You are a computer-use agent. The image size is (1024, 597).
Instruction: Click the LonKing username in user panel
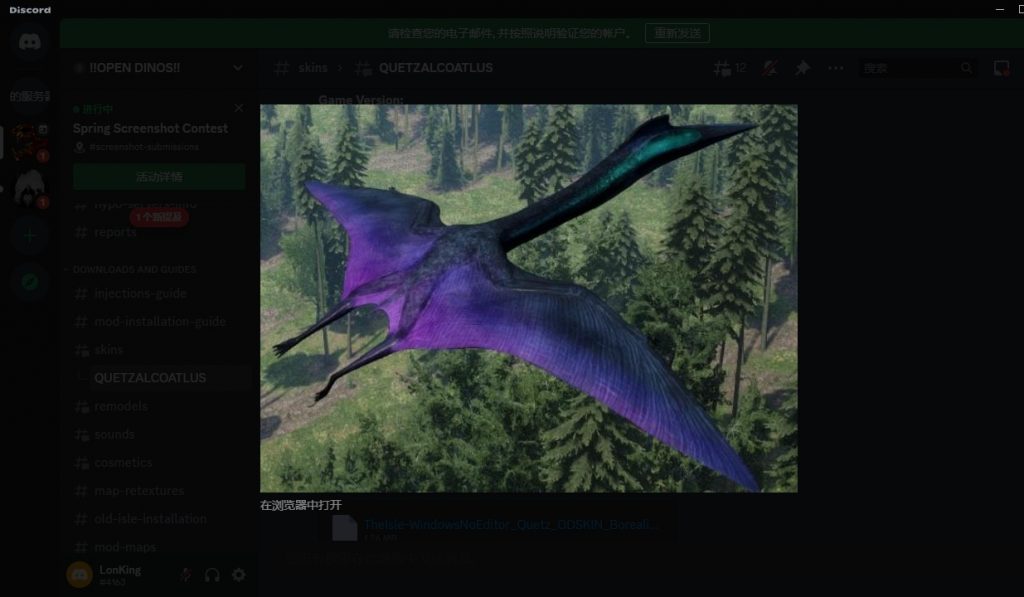(x=120, y=570)
